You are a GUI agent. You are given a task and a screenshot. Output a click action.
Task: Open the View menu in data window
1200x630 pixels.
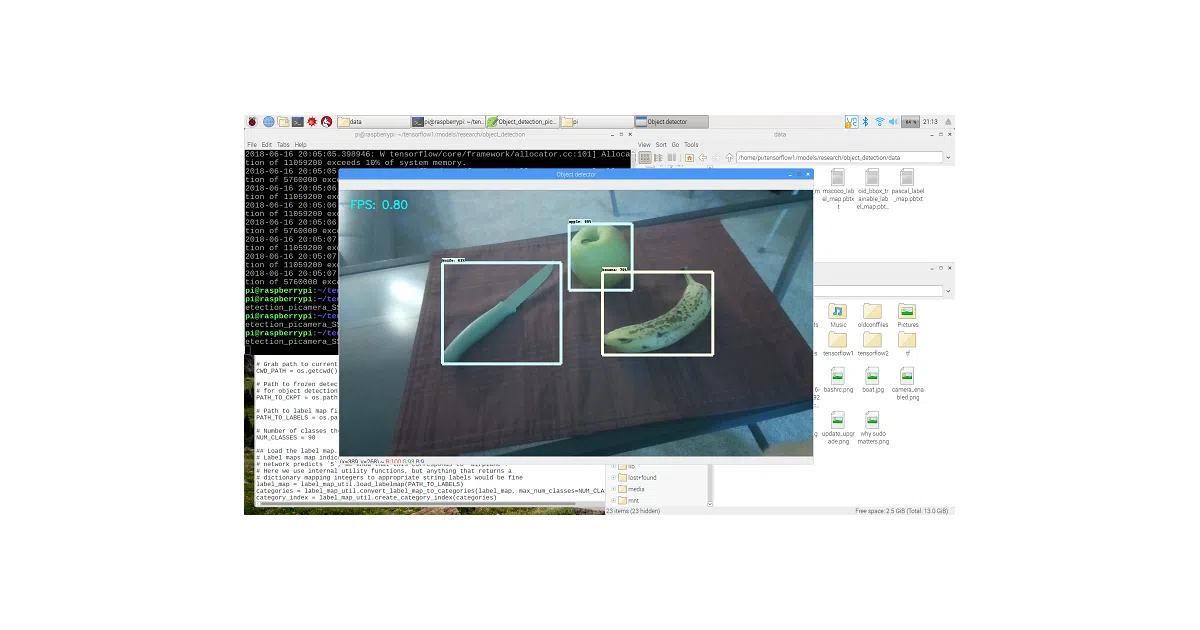(644, 145)
